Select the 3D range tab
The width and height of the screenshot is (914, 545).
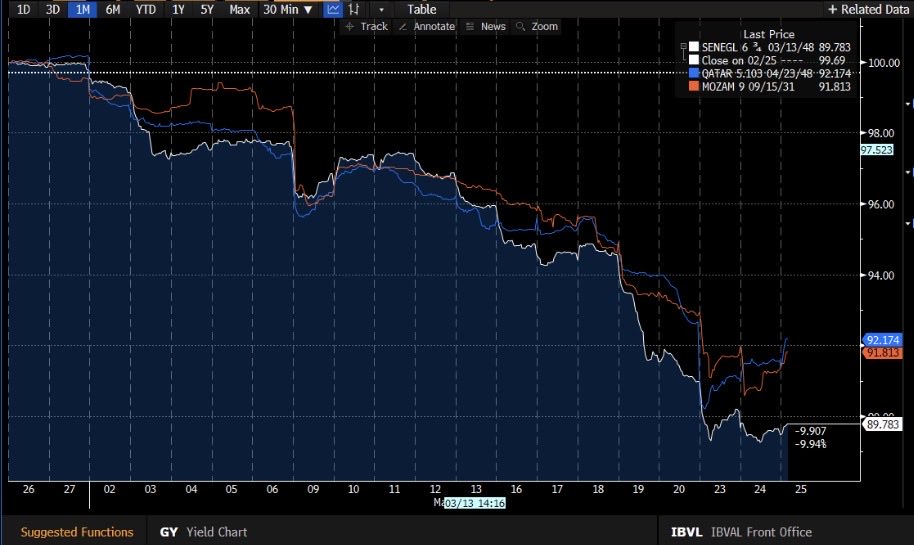click(52, 9)
